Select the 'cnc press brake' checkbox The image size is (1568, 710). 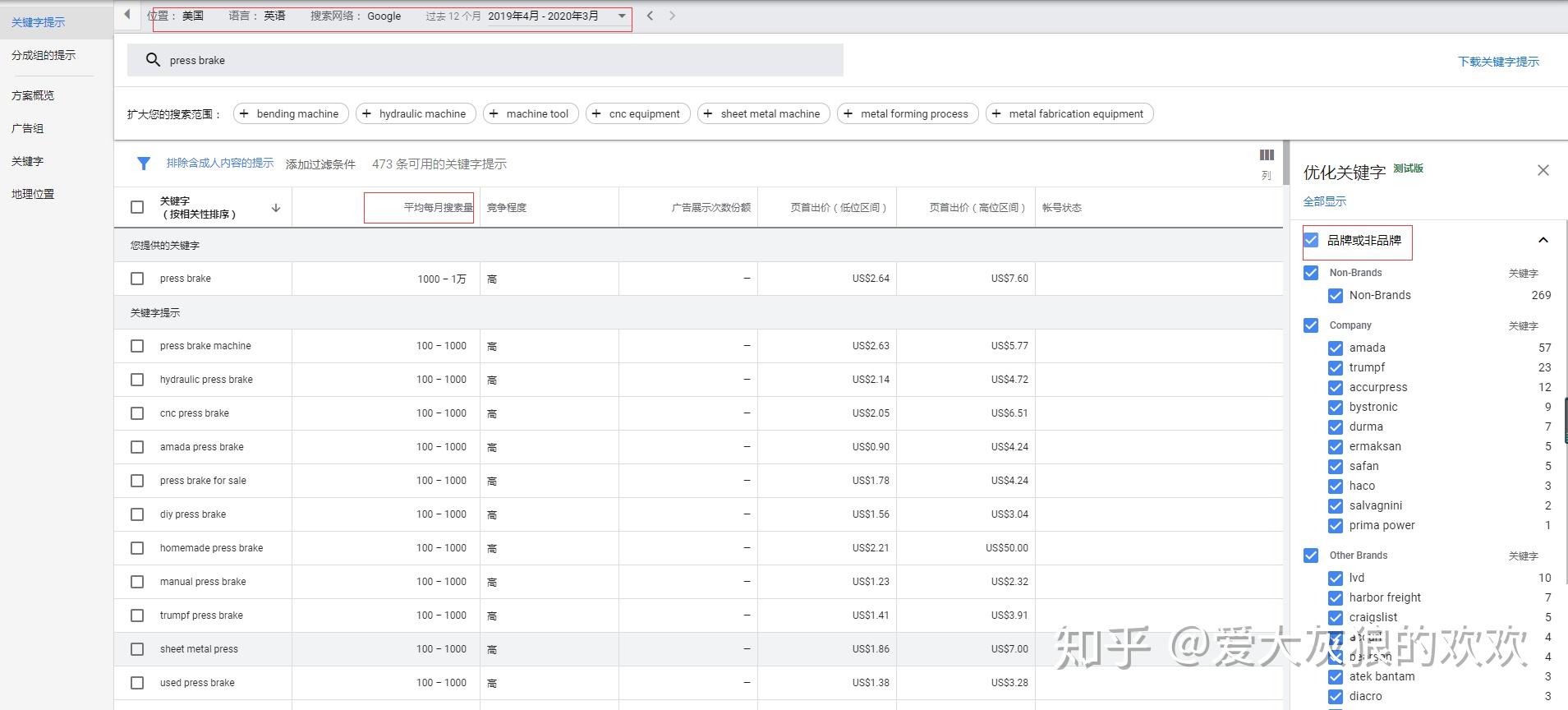[137, 413]
